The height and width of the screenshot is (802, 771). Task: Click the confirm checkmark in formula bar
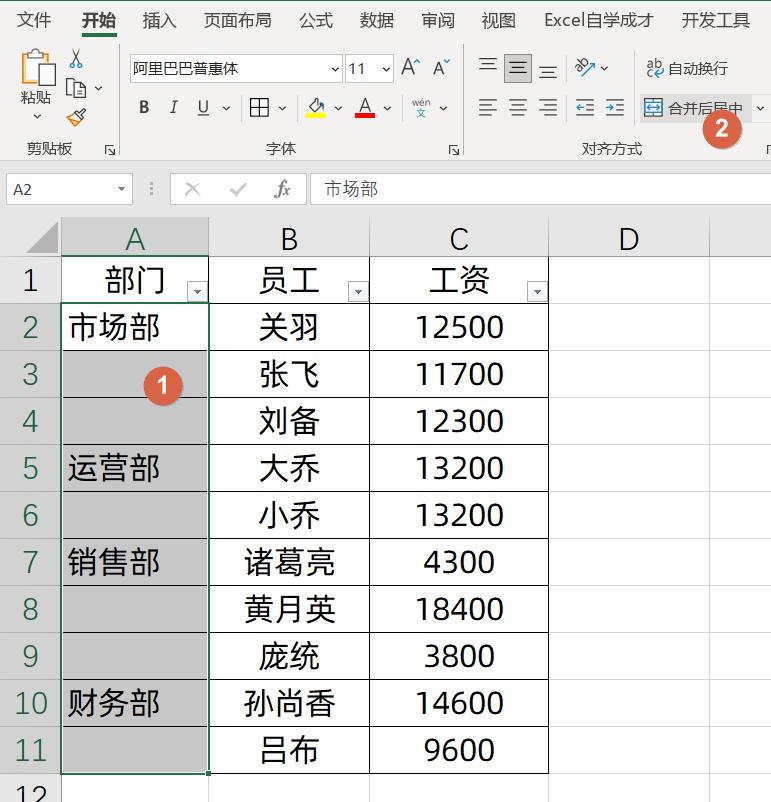pos(238,190)
